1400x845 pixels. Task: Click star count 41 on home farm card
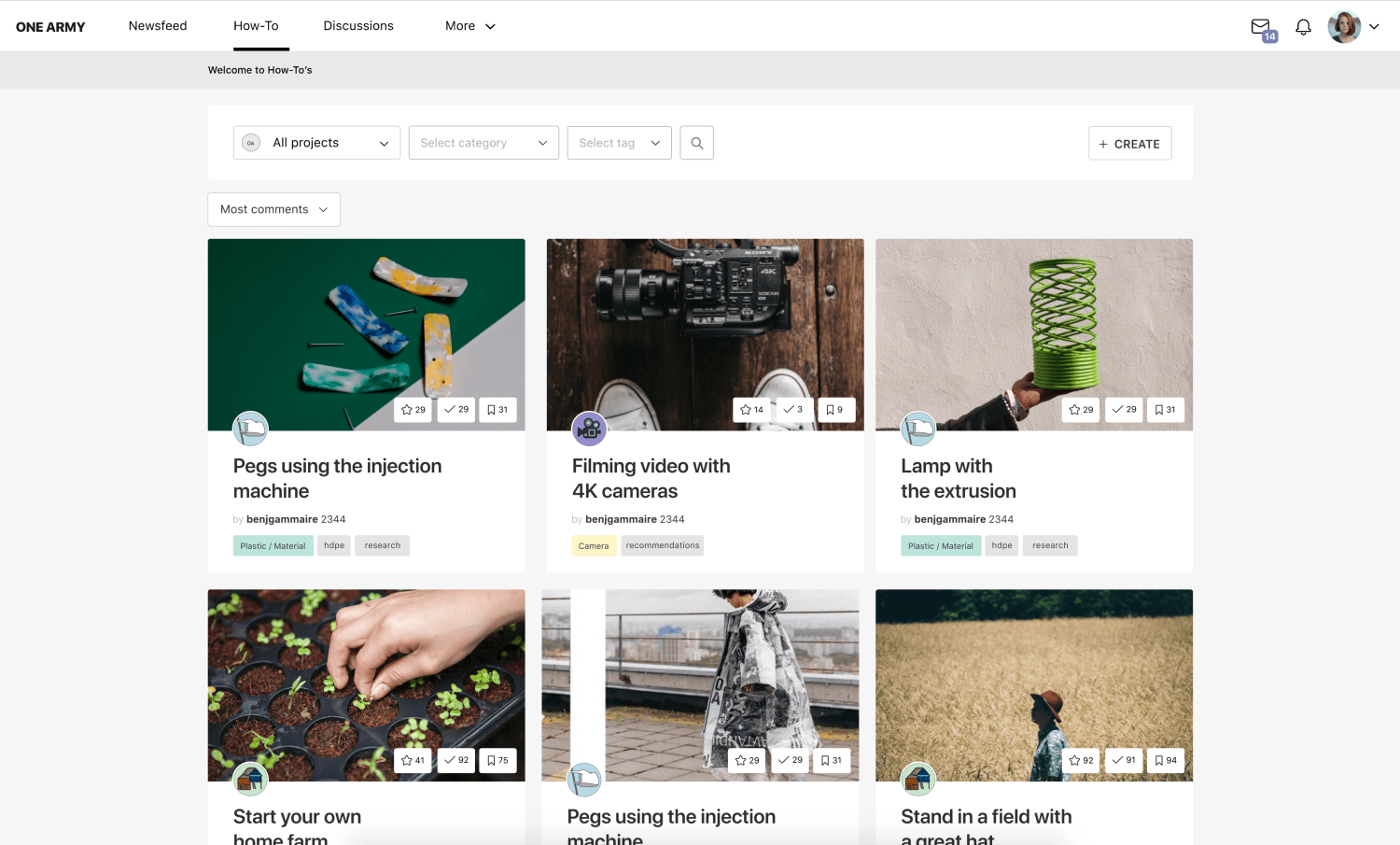413,761
